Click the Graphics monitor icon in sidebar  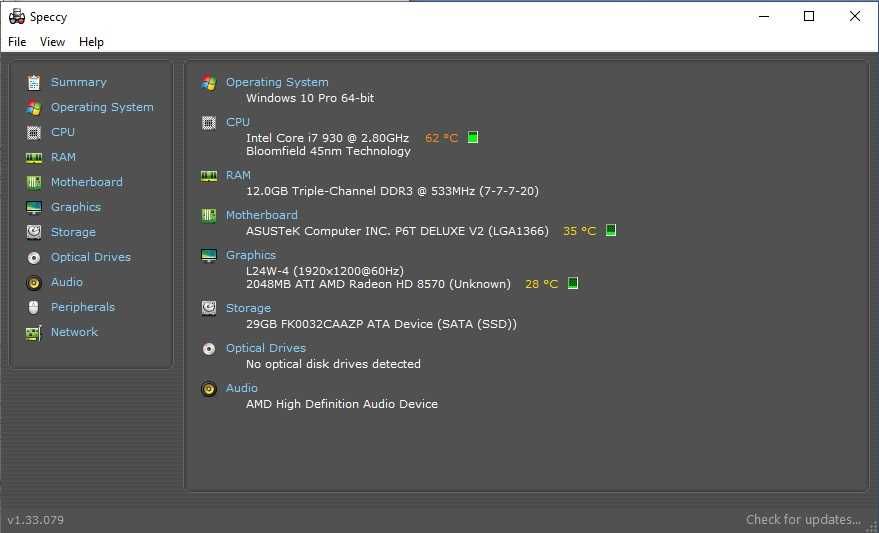click(34, 207)
